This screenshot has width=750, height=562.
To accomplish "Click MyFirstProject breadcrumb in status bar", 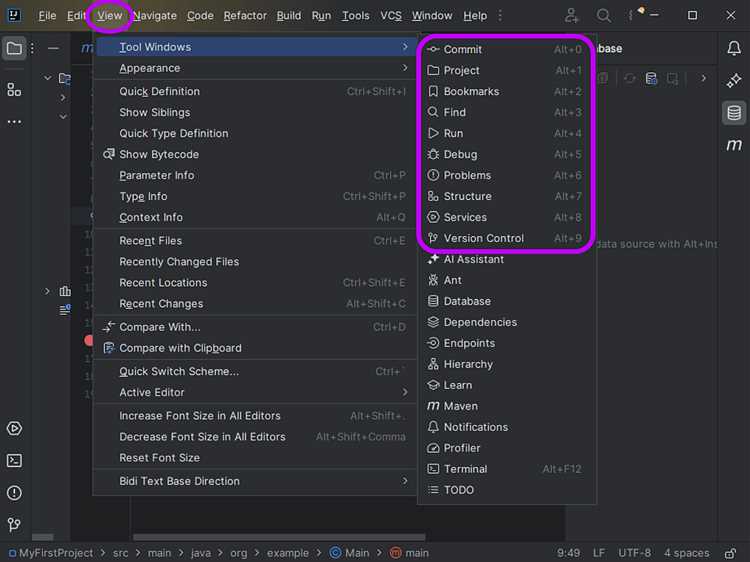I will 51,553.
